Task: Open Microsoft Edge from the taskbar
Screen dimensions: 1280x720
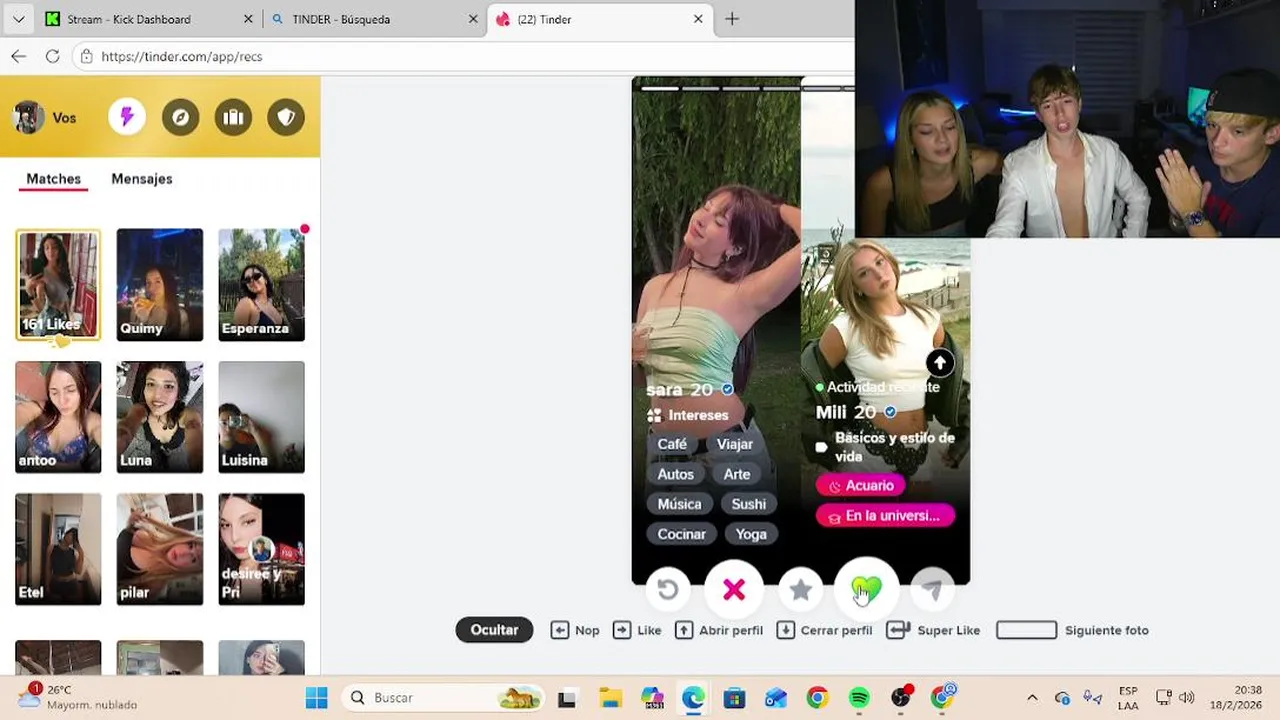Action: [692, 698]
